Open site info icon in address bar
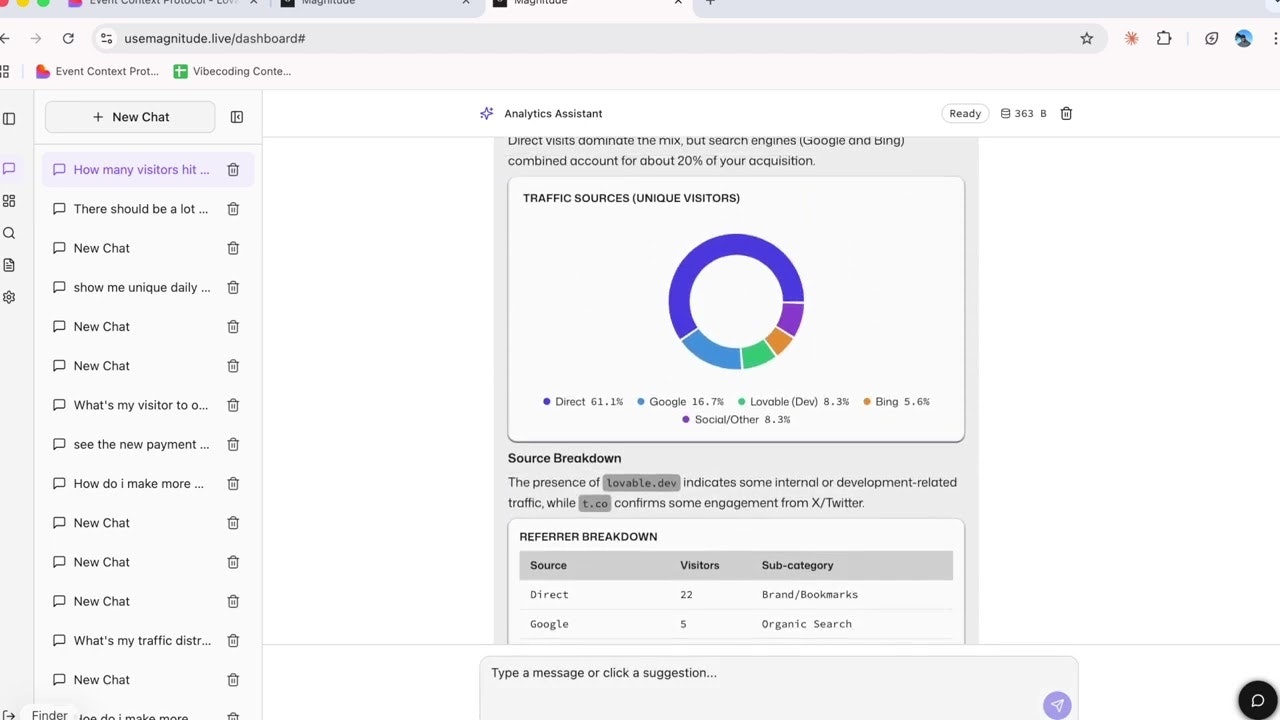Screen dimensions: 1280x720 click(107, 38)
